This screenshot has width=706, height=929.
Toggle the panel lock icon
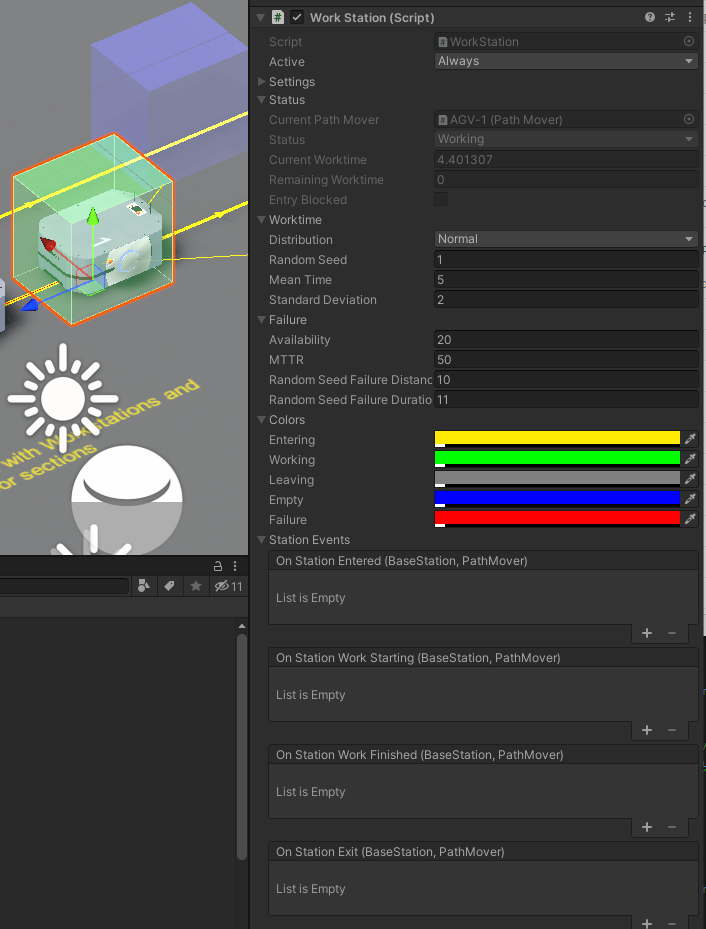coord(218,566)
